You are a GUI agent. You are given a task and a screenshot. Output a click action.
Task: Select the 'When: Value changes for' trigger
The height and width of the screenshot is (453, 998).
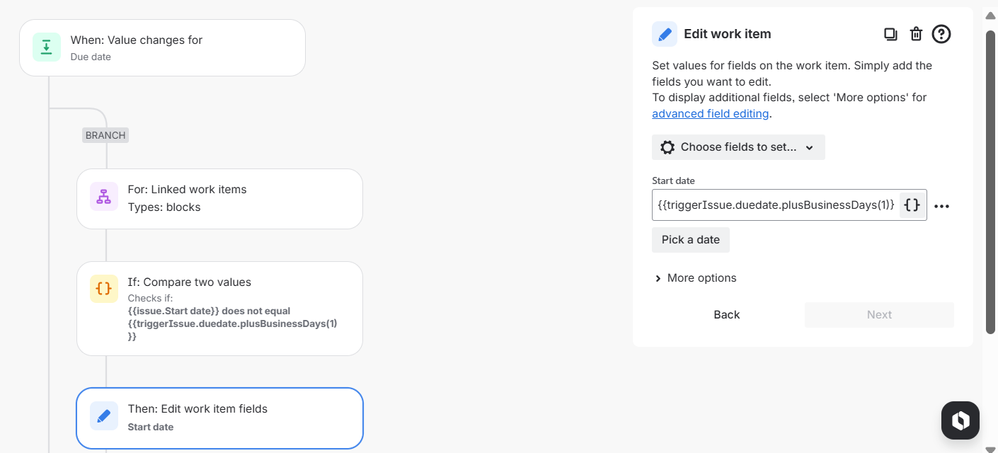tap(162, 47)
